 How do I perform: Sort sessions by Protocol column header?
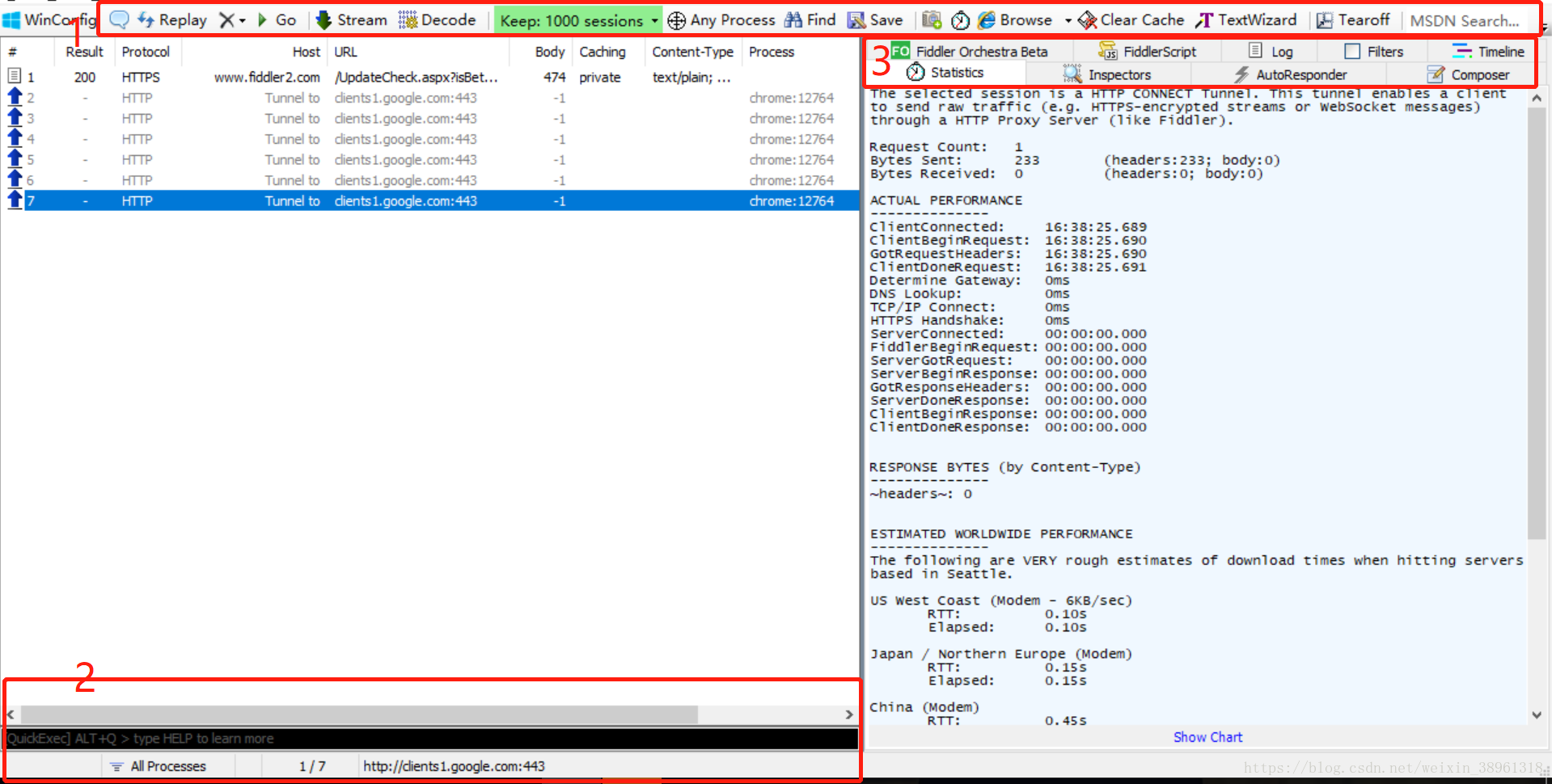[147, 52]
